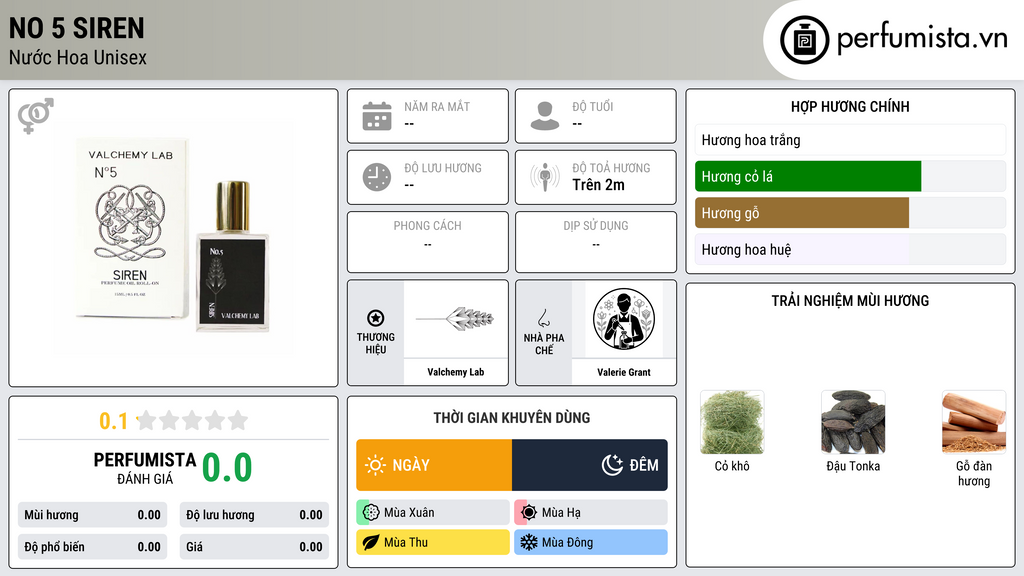This screenshot has width=1024, height=576.
Task: Click the green 0.0 Perfumista score
Action: click(227, 468)
